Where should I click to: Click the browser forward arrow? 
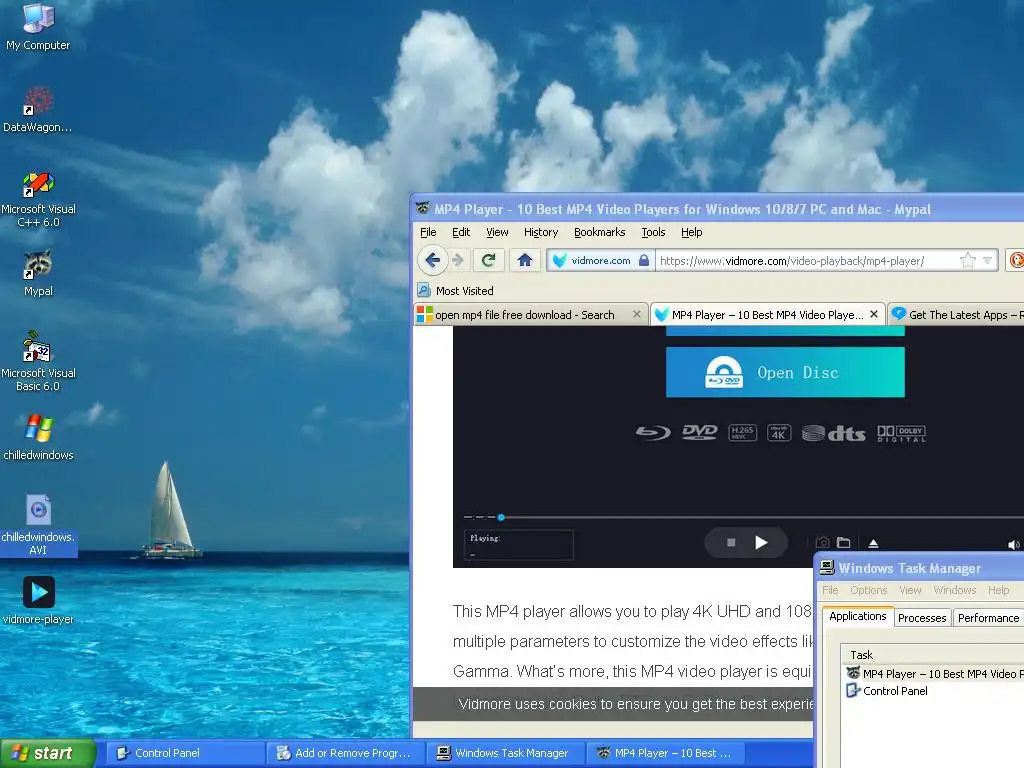coord(458,260)
